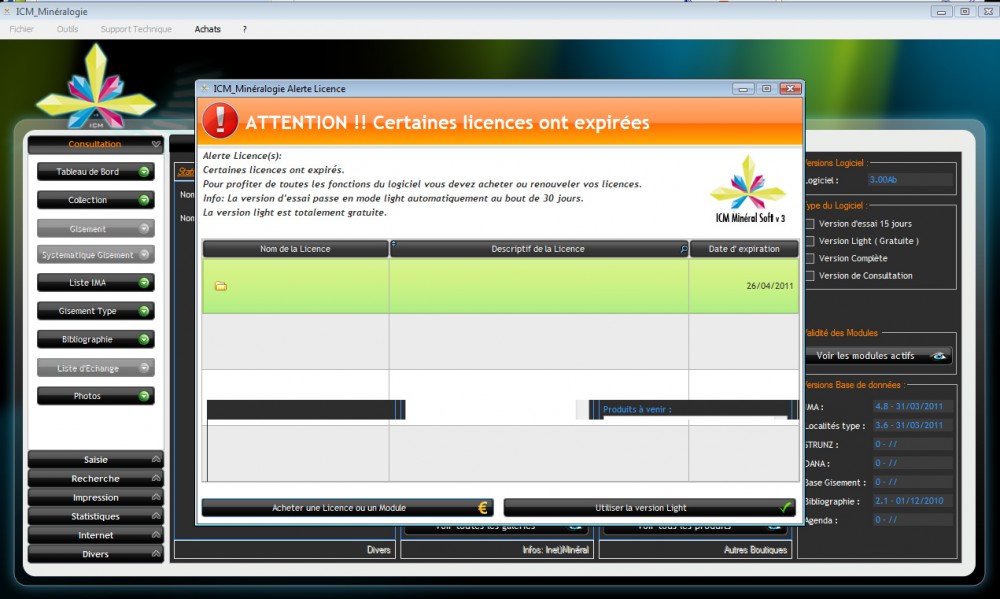Click Infos: Inet)Minéral tab at bottom
The width and height of the screenshot is (1000, 599).
(x=497, y=550)
